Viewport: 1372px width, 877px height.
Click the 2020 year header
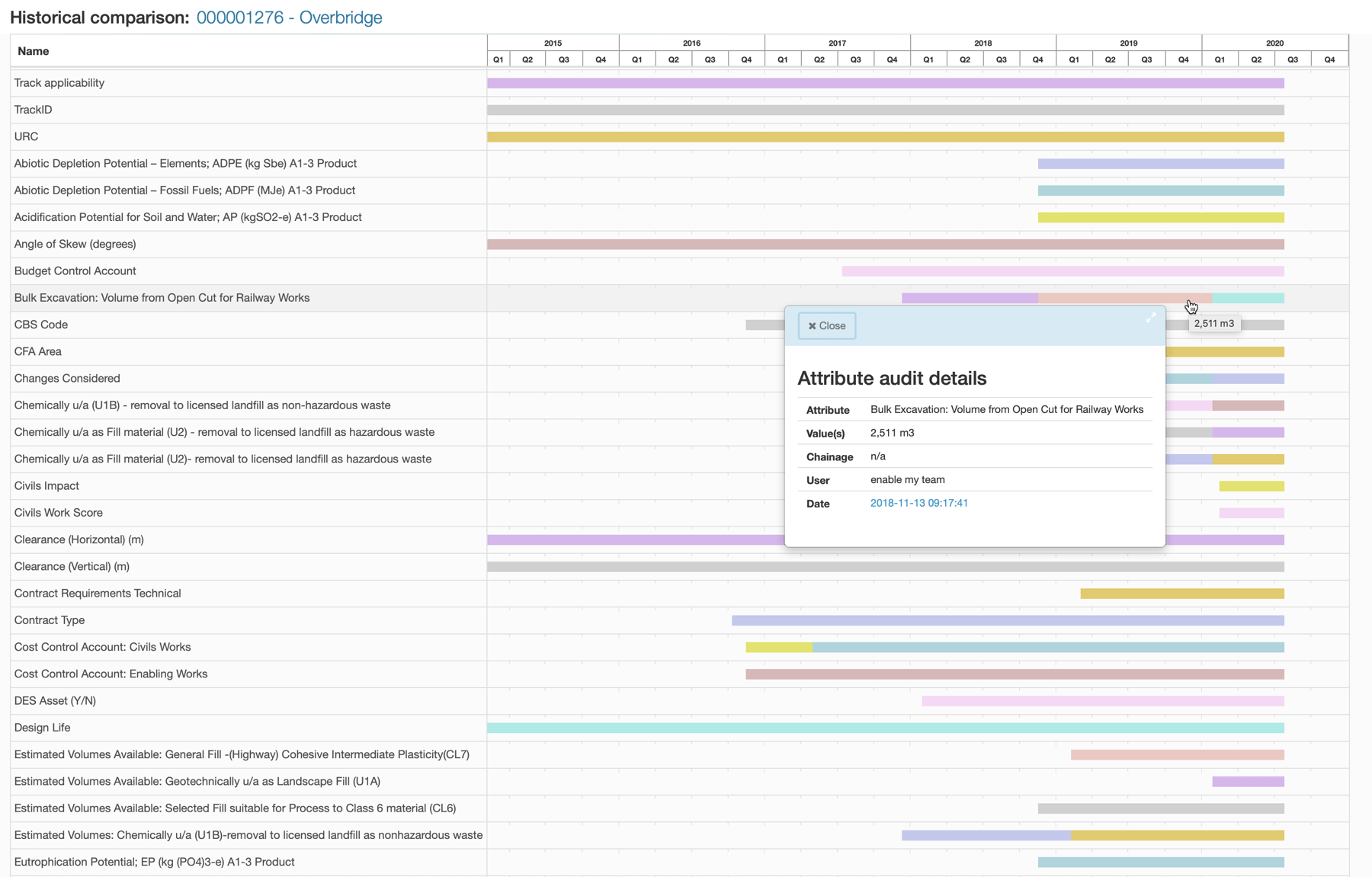tap(1275, 43)
